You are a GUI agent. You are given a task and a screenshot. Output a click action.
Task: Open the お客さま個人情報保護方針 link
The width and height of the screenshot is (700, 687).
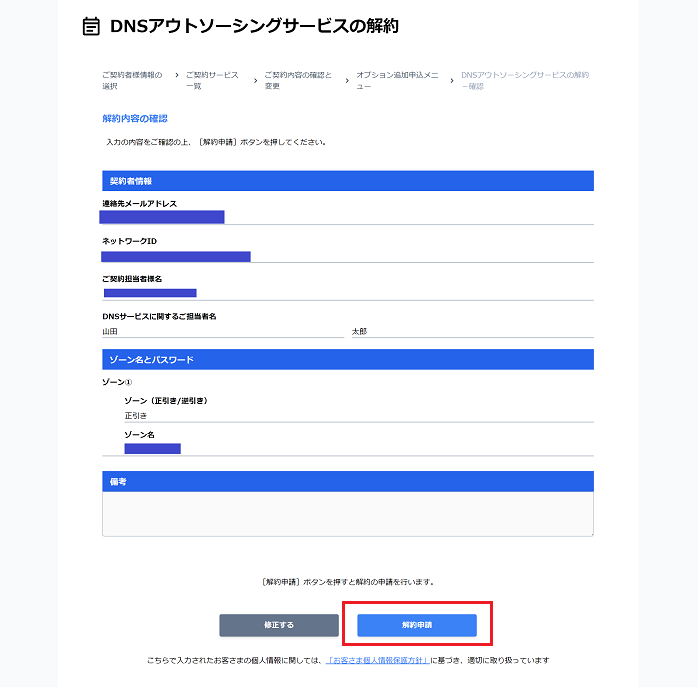click(378, 660)
